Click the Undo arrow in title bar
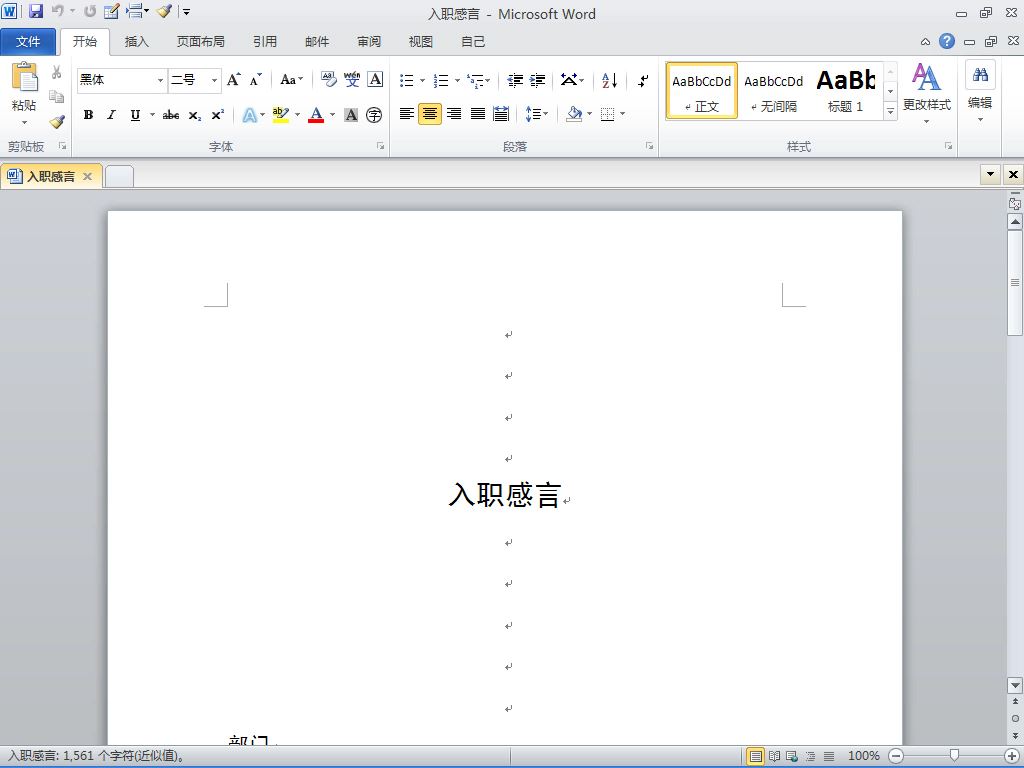The width and height of the screenshot is (1024, 768). click(58, 11)
